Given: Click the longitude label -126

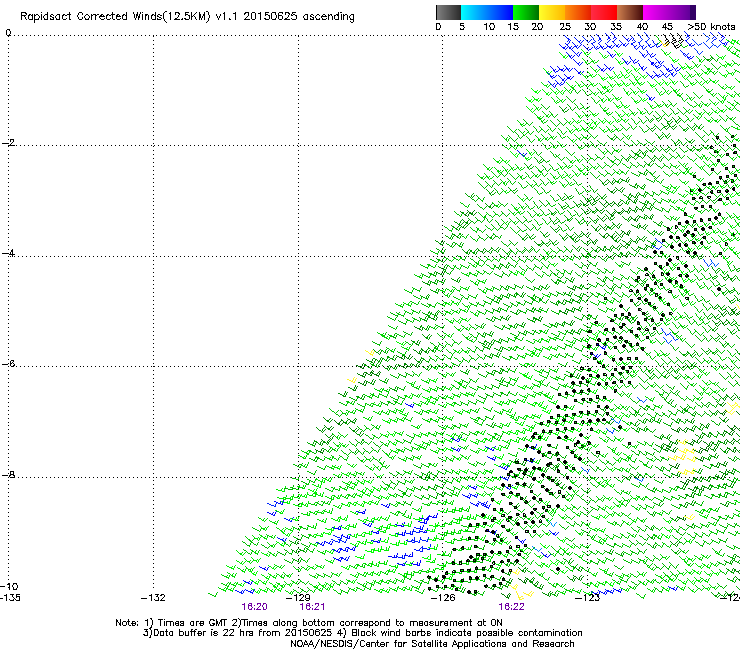Looking at the screenshot, I should [443, 598].
